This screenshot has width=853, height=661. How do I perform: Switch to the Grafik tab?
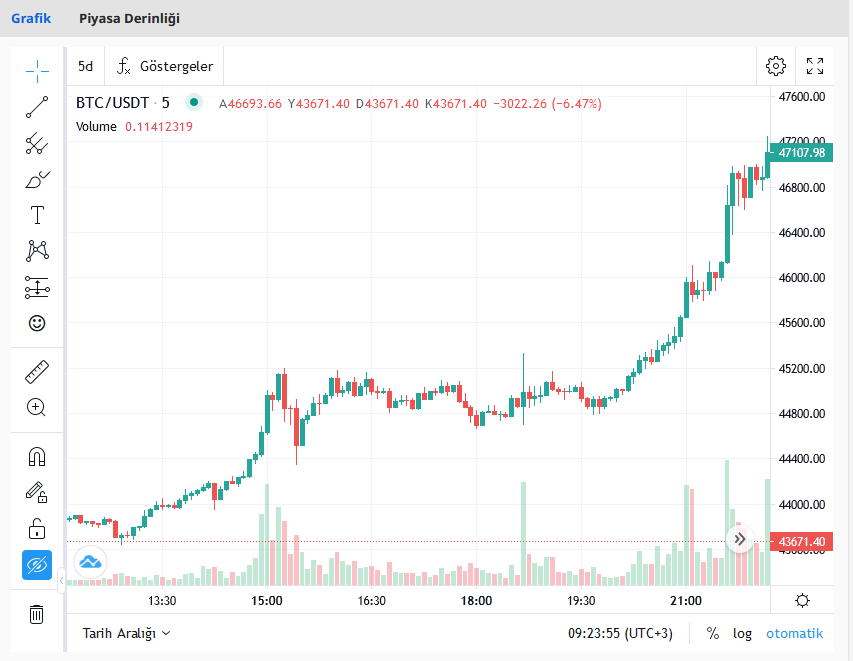point(31,18)
